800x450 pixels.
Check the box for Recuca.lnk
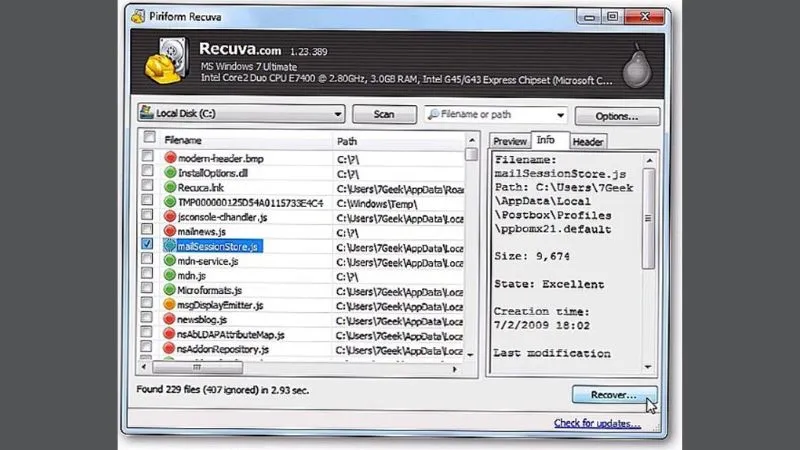pyautogui.click(x=147, y=185)
